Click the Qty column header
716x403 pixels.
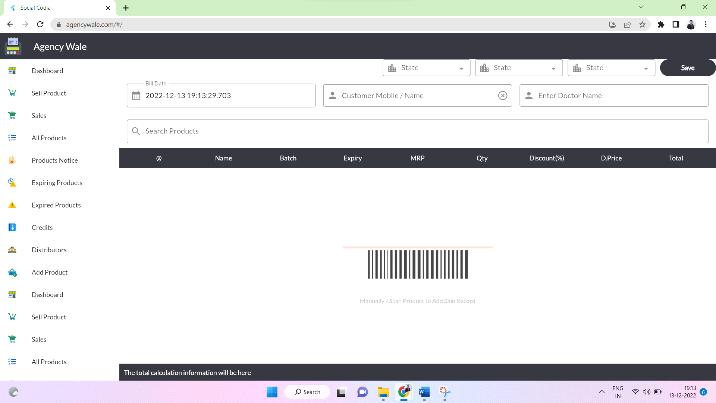click(482, 158)
